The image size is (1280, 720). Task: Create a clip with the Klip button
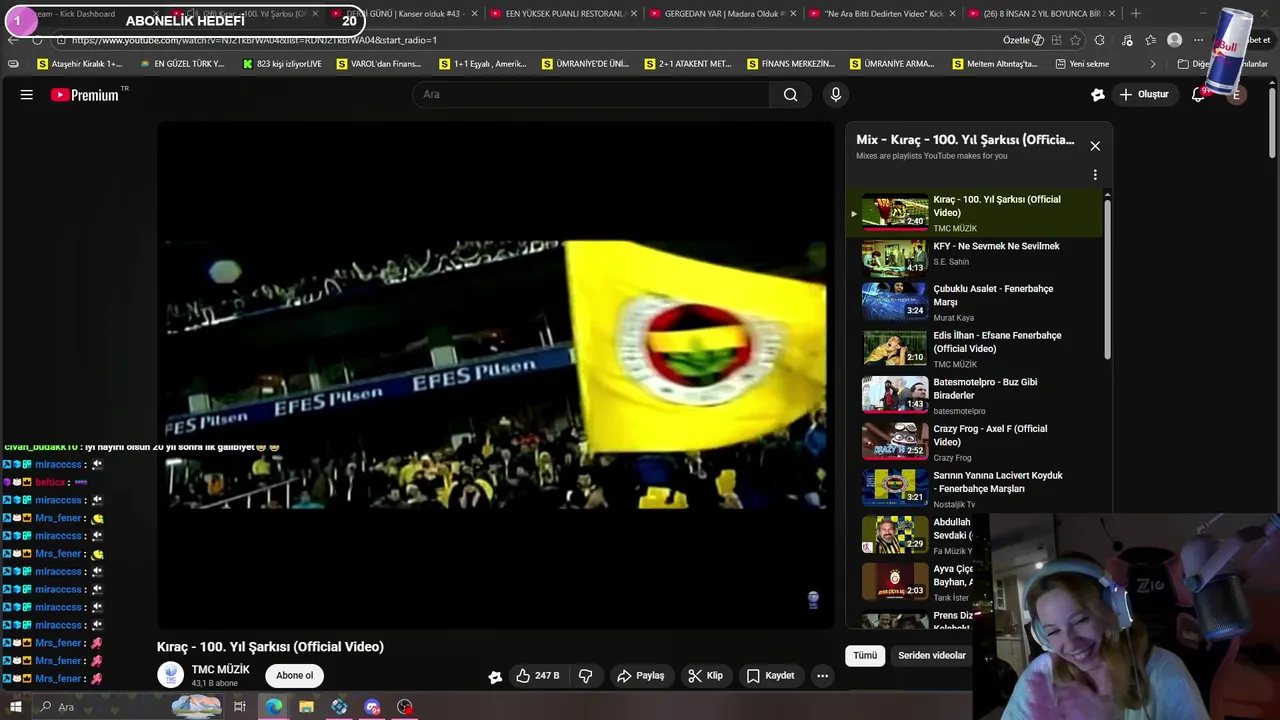705,676
